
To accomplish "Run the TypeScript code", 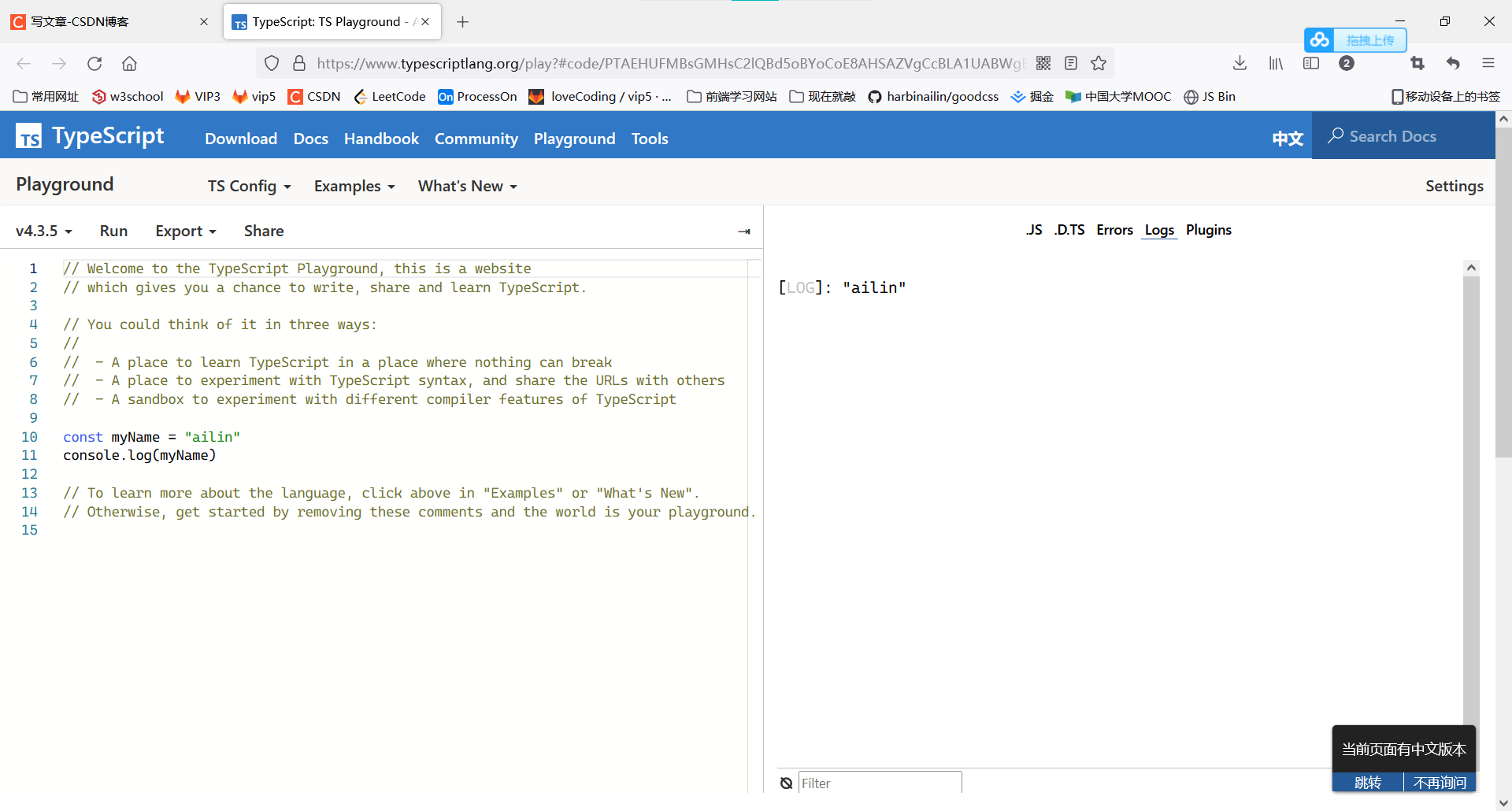I will (113, 231).
